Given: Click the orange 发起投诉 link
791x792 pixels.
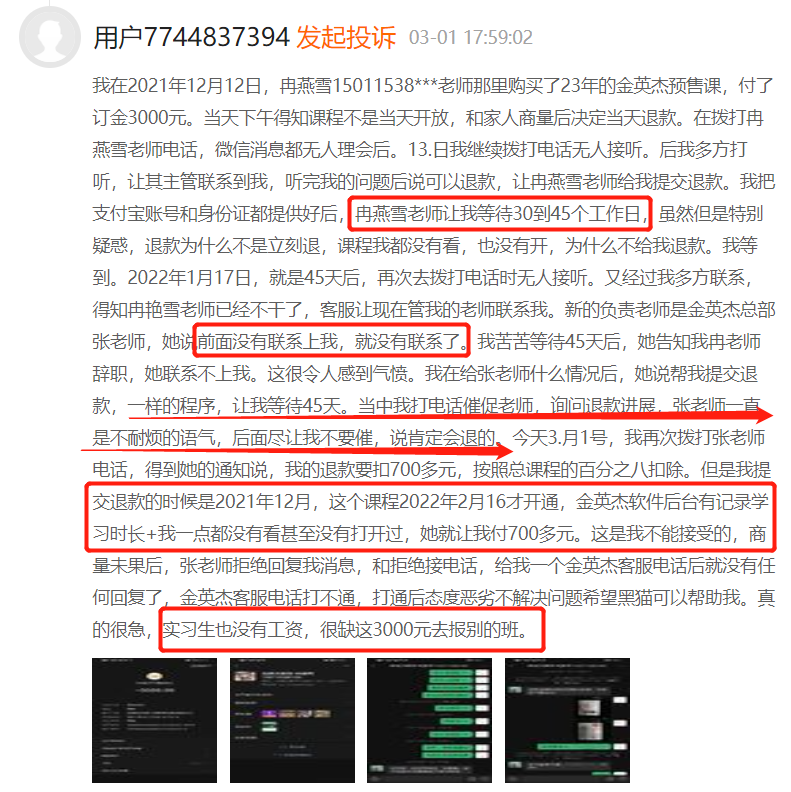Looking at the screenshot, I should point(346,37).
